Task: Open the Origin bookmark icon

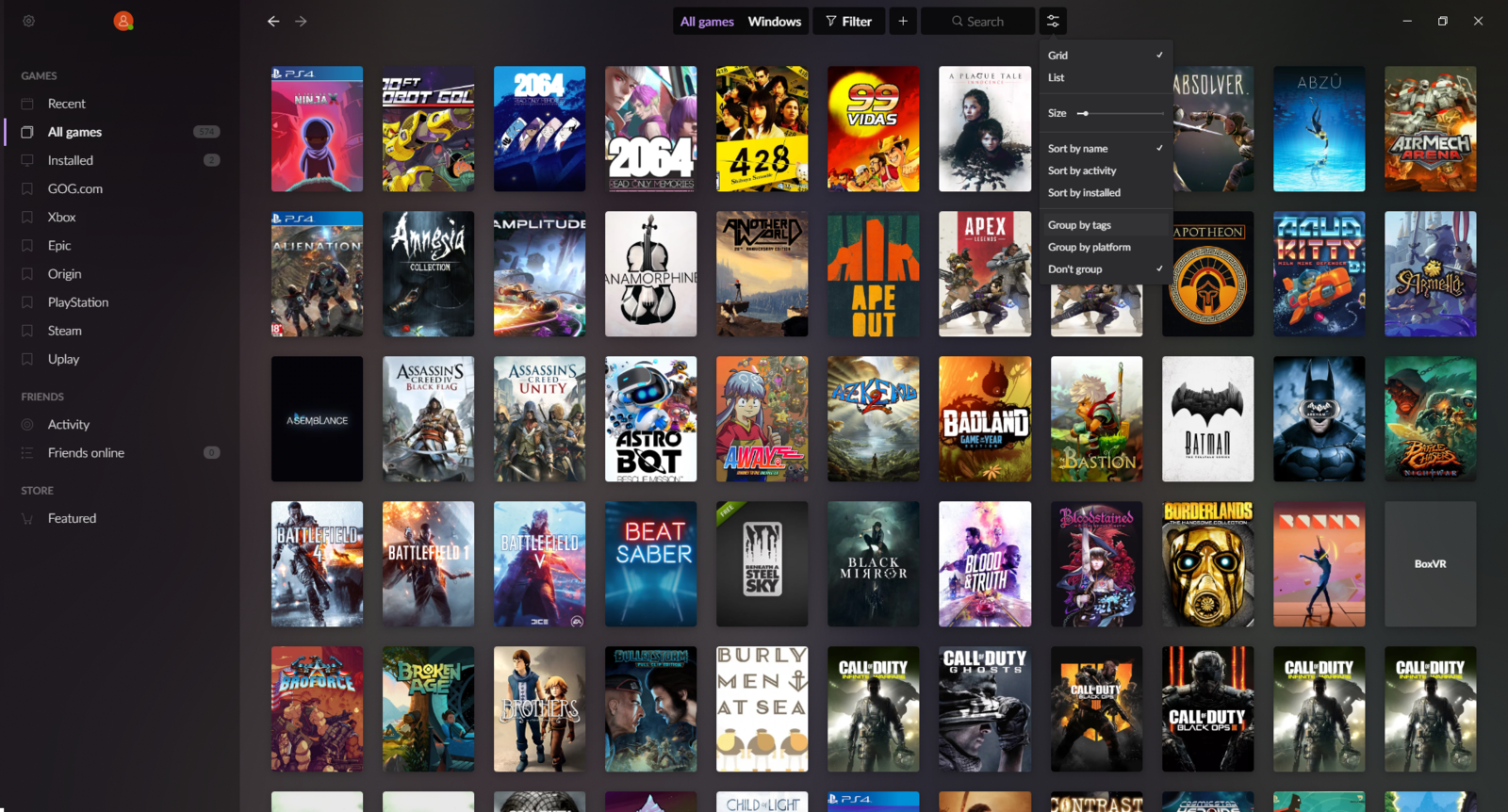Action: (27, 273)
